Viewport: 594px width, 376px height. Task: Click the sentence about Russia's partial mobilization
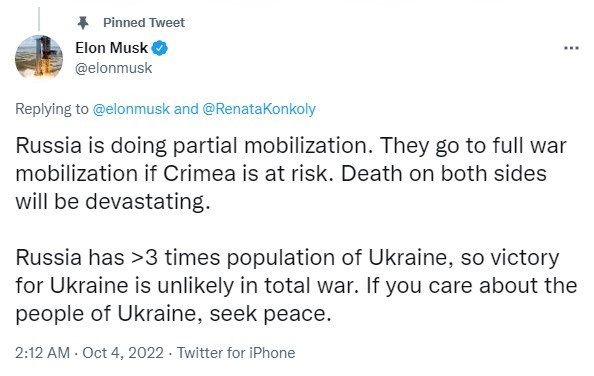pyautogui.click(x=194, y=145)
